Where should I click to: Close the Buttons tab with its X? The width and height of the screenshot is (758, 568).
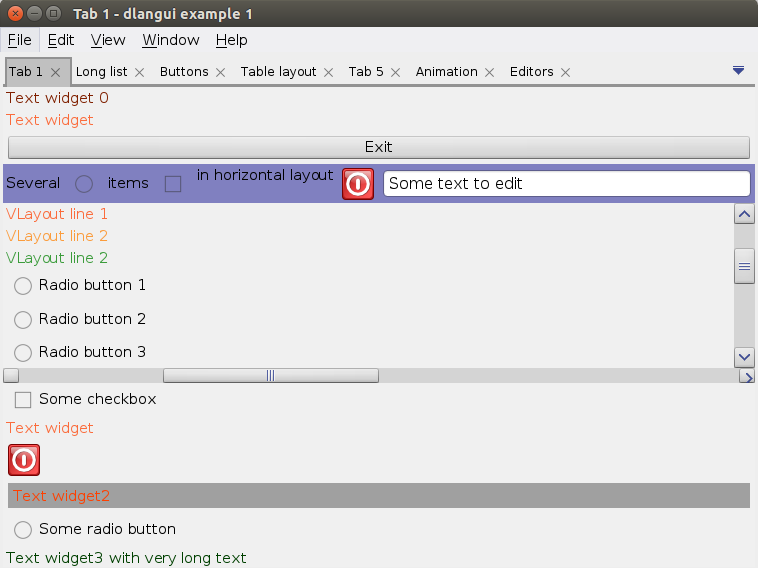tap(220, 72)
